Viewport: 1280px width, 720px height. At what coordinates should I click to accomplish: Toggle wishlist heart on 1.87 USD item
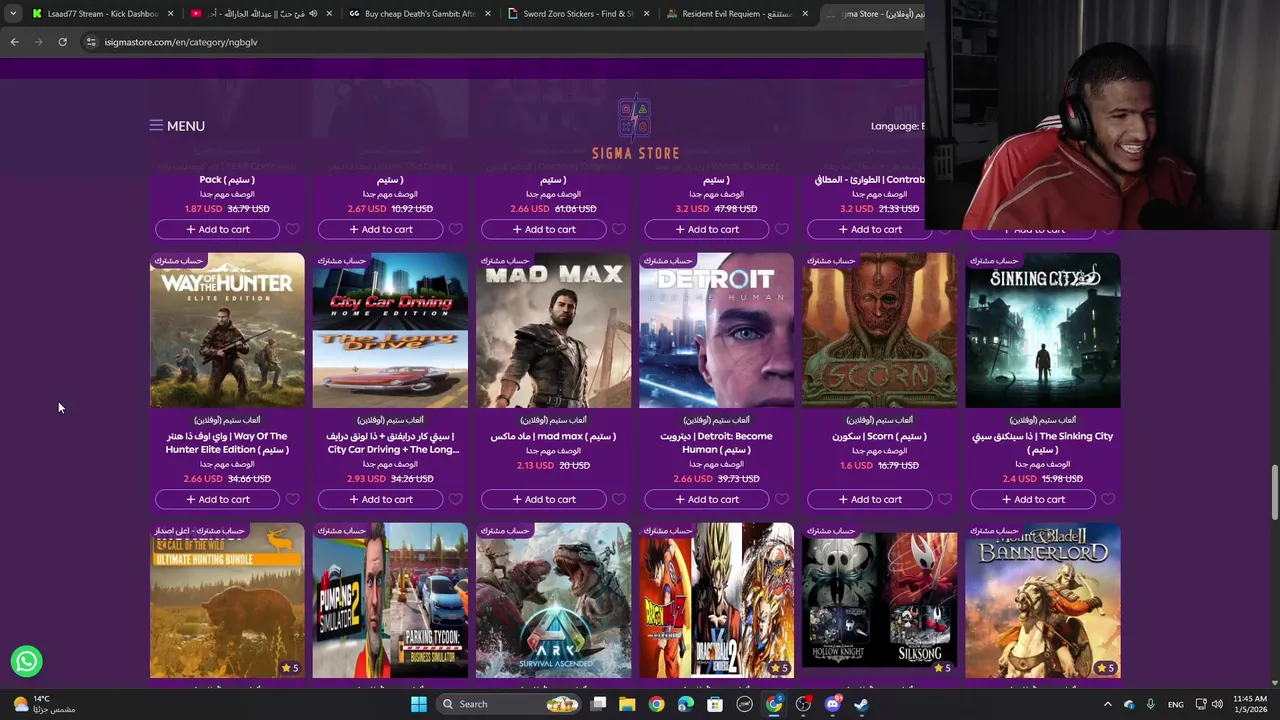click(292, 229)
